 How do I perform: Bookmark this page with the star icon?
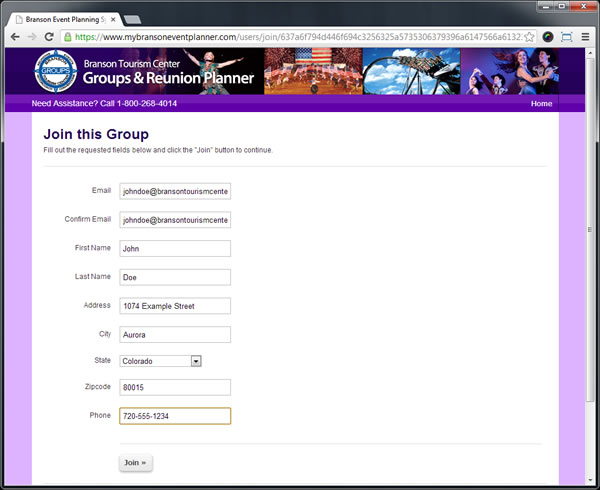point(529,37)
